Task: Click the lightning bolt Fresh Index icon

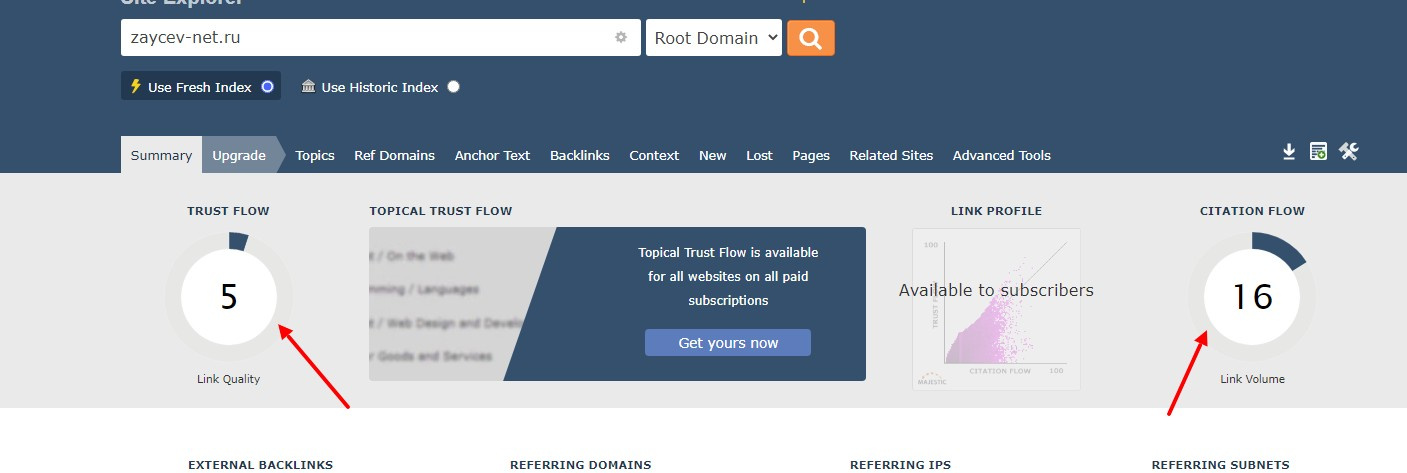Action: [x=136, y=87]
